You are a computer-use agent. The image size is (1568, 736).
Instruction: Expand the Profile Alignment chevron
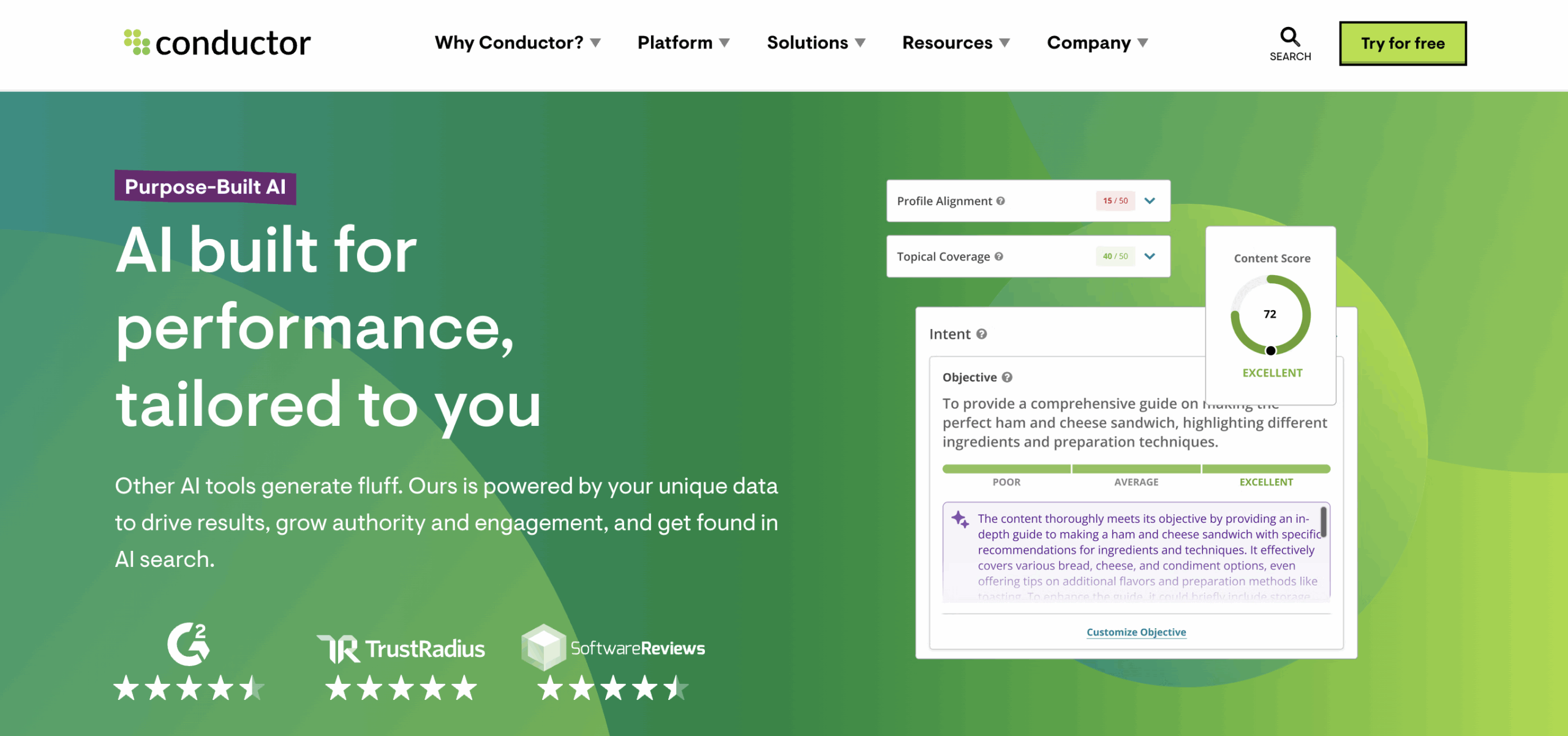pos(1150,201)
